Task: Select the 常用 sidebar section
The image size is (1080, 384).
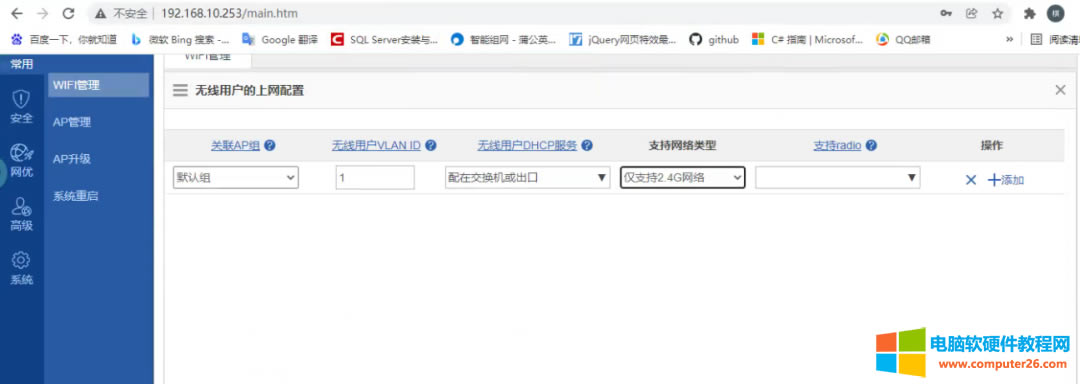Action: [x=21, y=65]
